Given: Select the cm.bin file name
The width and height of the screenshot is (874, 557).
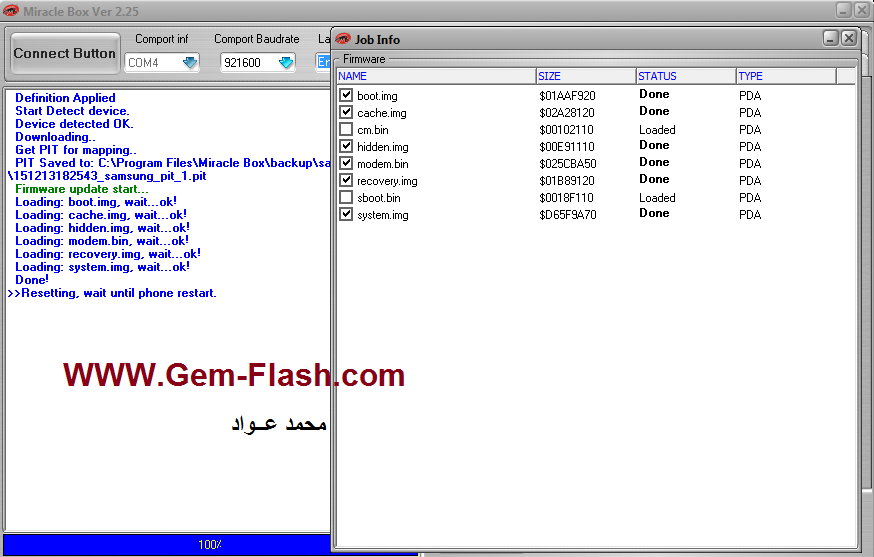Looking at the screenshot, I should click(373, 130).
